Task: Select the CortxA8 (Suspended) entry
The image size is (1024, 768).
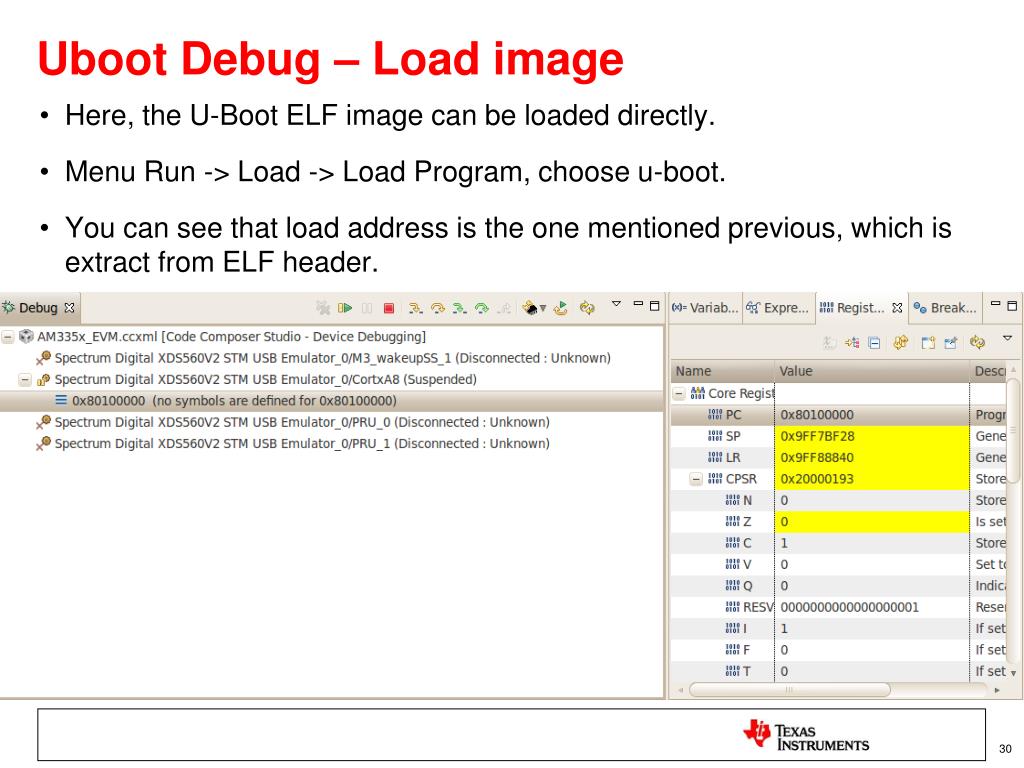Action: coord(265,379)
